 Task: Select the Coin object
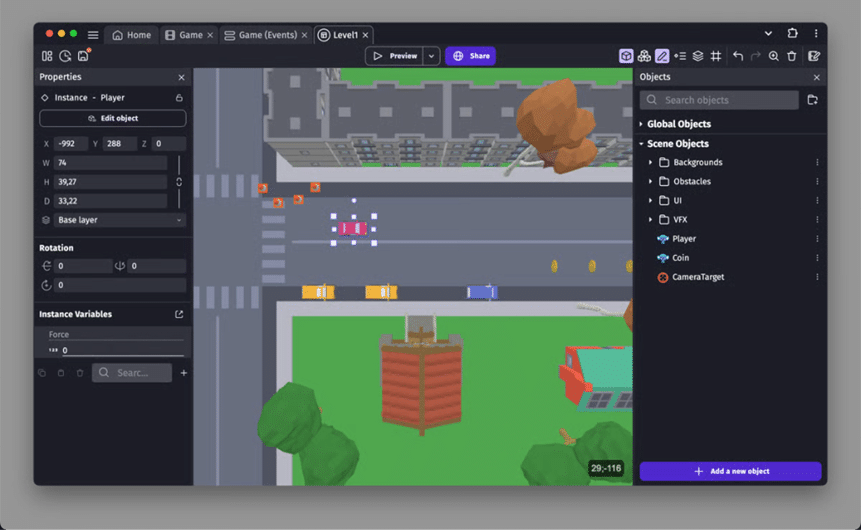tap(680, 258)
